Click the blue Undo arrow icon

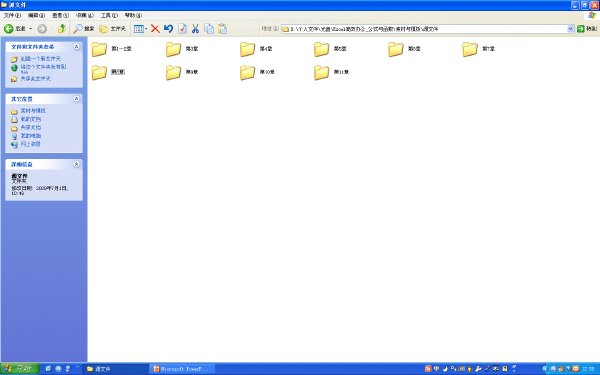pos(168,29)
